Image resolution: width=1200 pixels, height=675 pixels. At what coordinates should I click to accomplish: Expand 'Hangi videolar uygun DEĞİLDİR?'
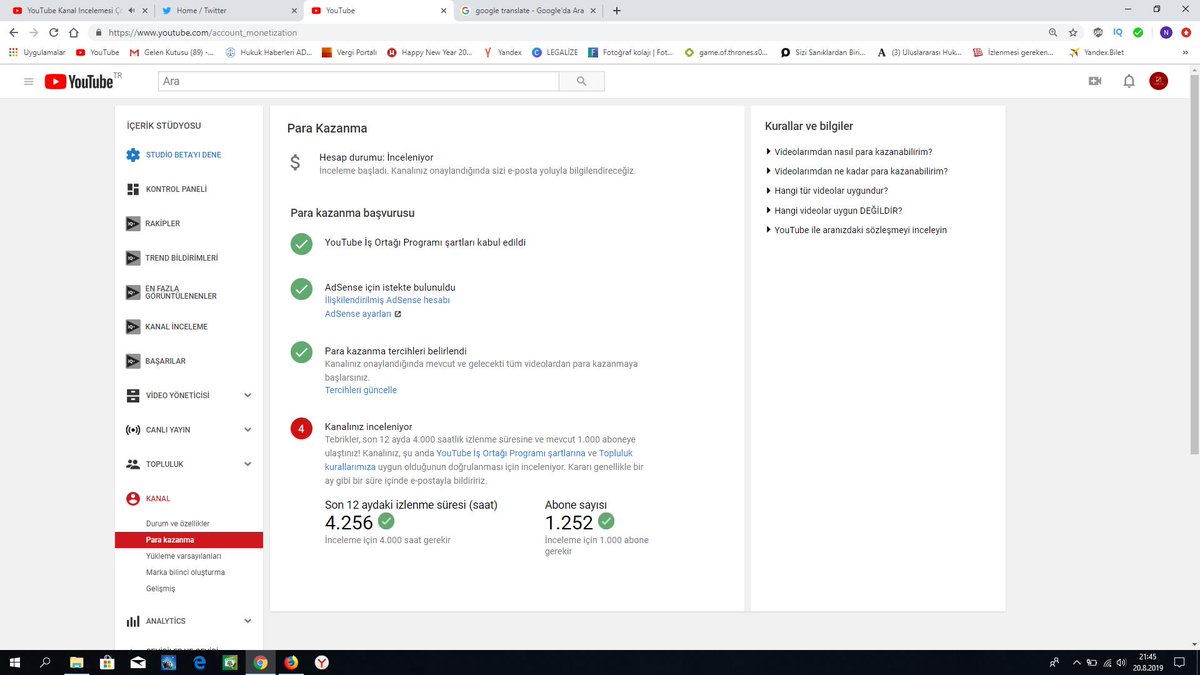pyautogui.click(x=833, y=210)
